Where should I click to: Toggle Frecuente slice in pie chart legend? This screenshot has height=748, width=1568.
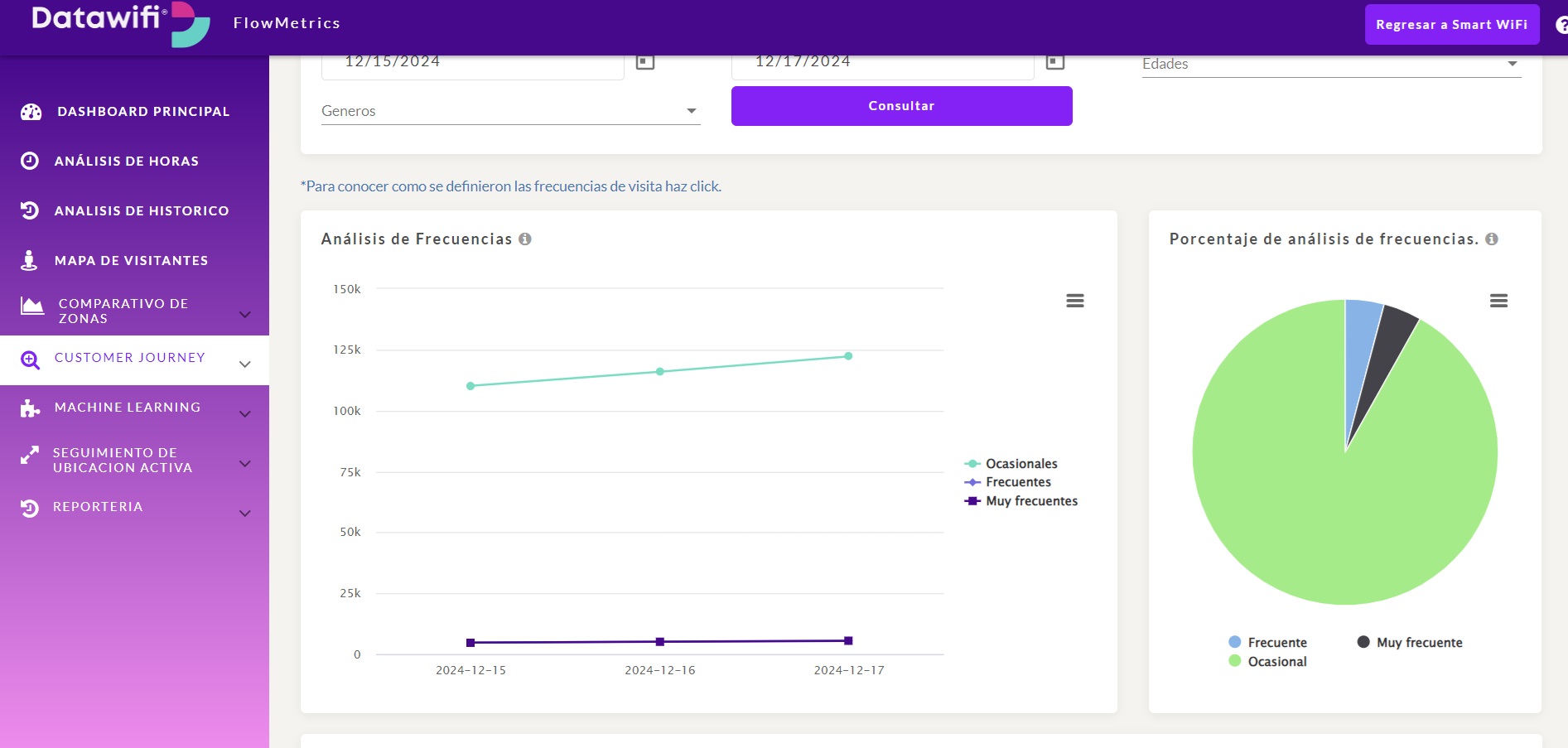(1276, 643)
